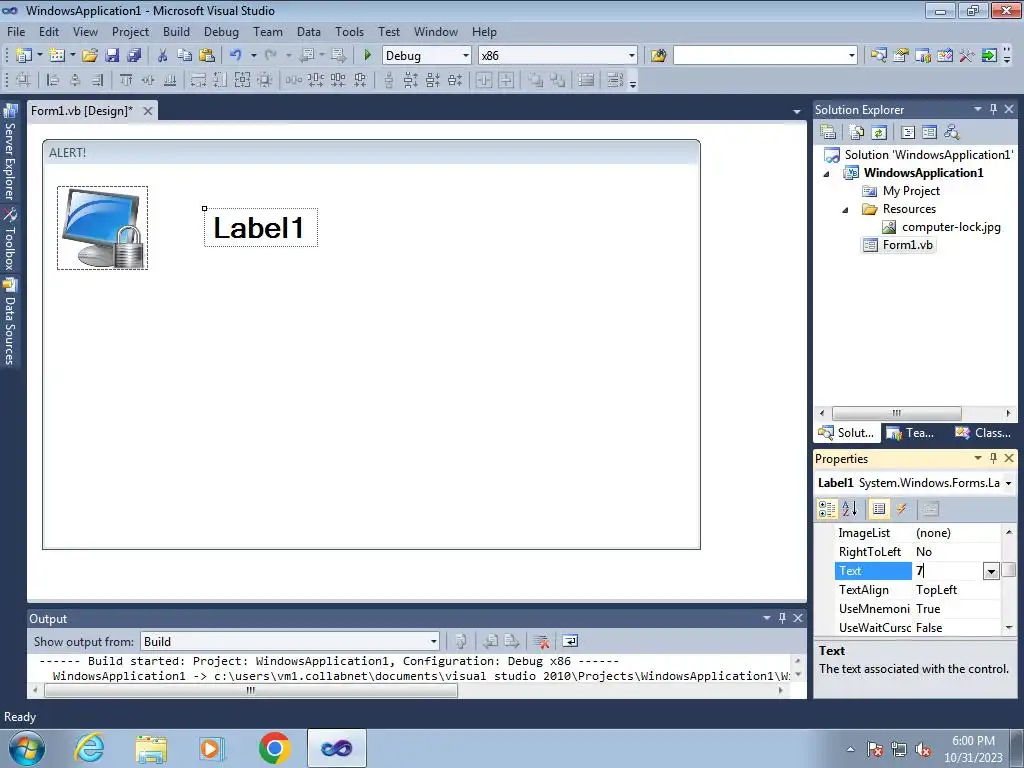The width and height of the screenshot is (1024, 768).
Task: Start debugging with the green play icon
Action: click(x=367, y=56)
